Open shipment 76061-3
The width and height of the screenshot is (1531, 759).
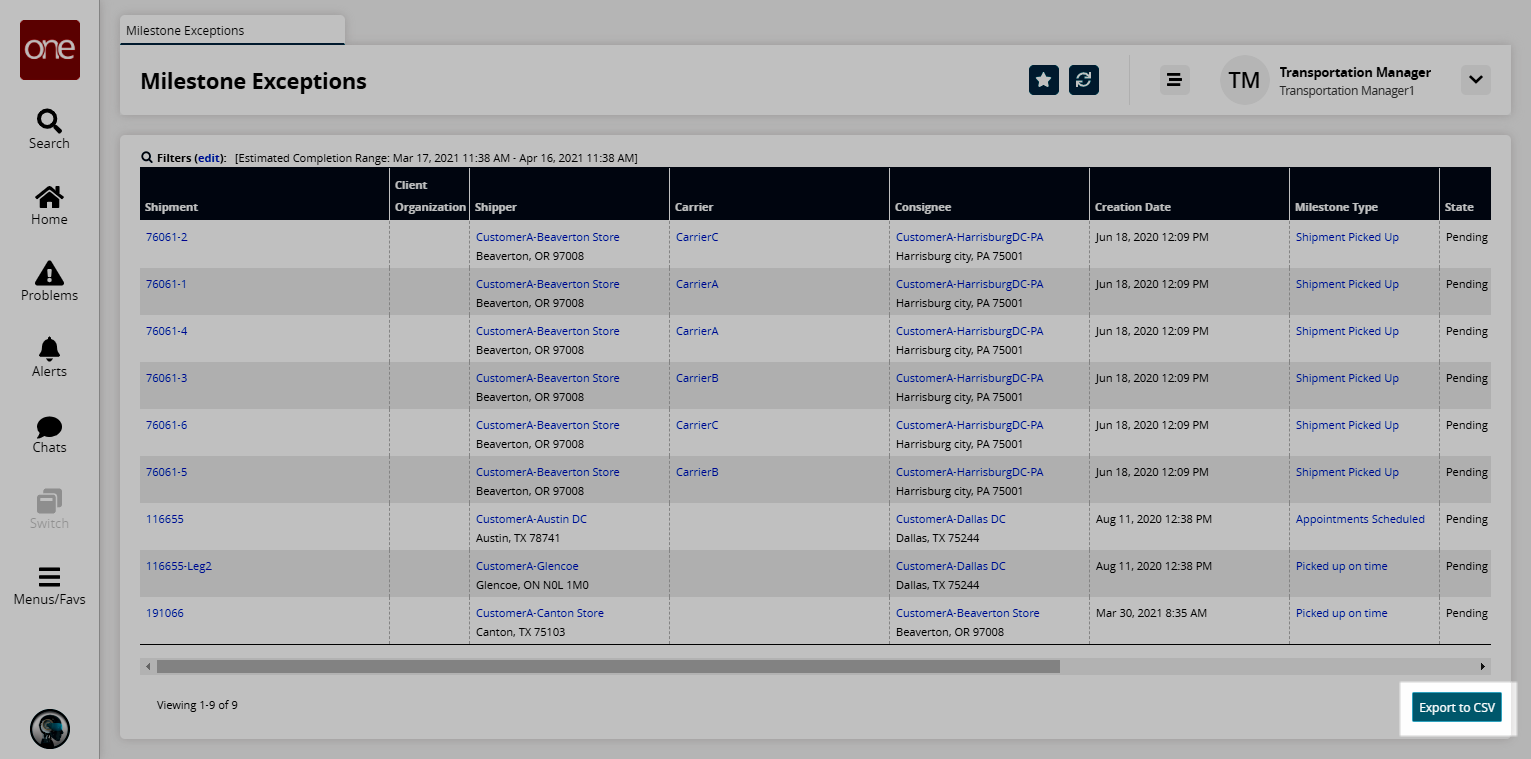coord(166,378)
